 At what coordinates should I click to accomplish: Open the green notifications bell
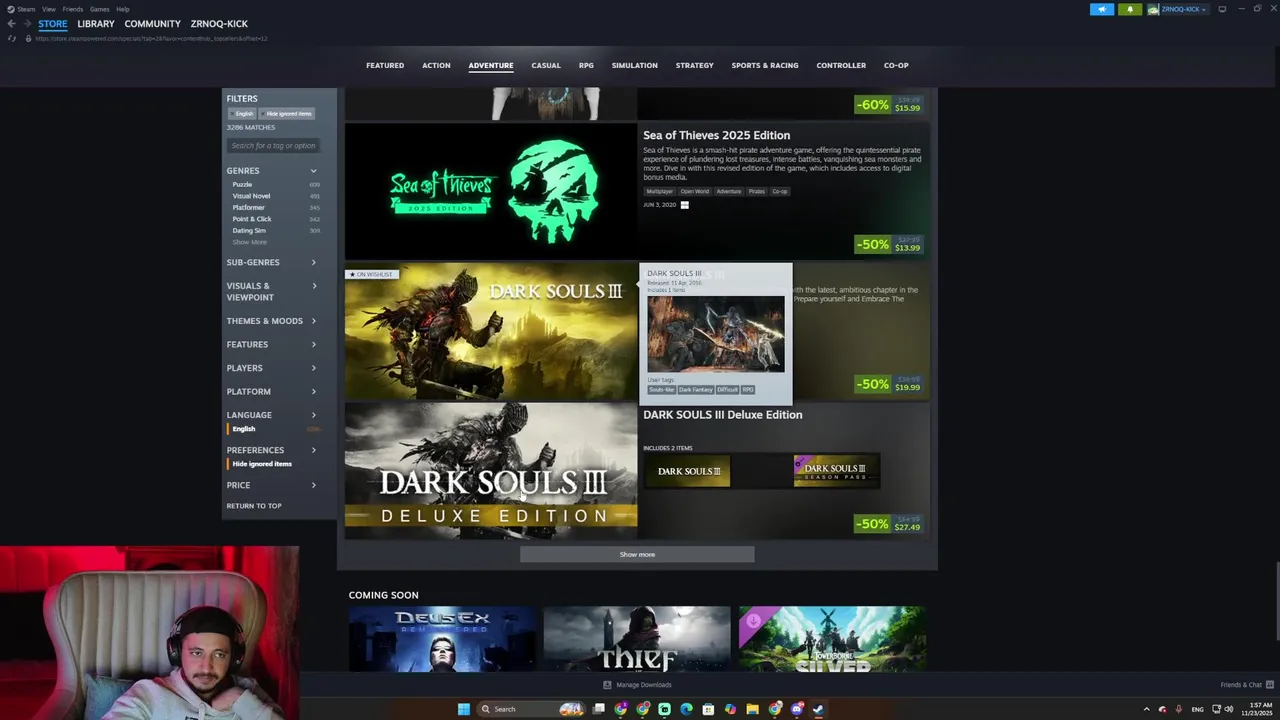pyautogui.click(x=1130, y=9)
